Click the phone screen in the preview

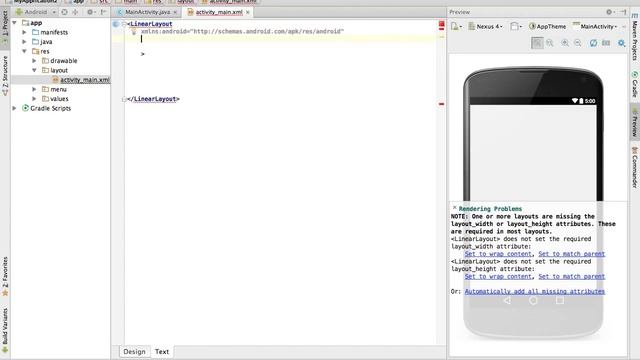coord(533,153)
